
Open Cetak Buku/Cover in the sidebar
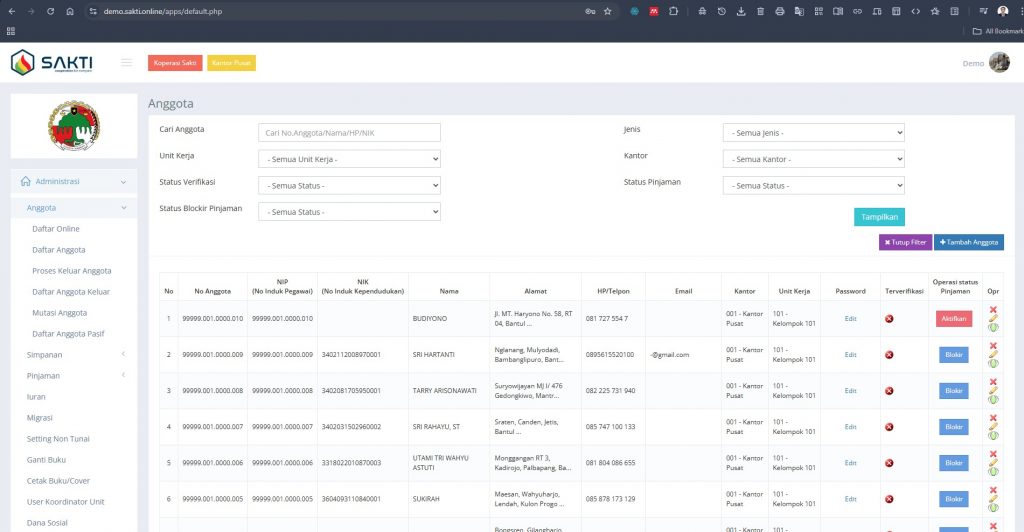(58, 480)
